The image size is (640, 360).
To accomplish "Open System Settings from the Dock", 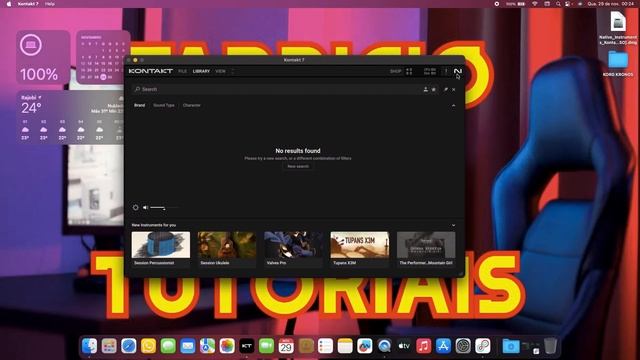I will click(x=463, y=346).
